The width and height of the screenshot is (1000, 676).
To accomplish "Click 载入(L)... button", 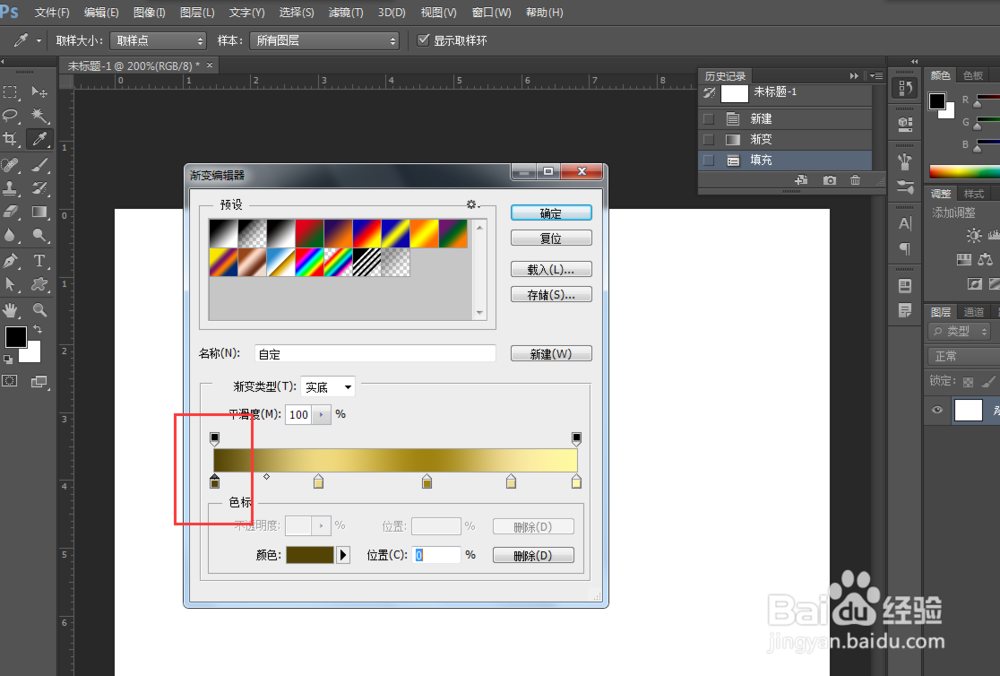I will click(551, 269).
